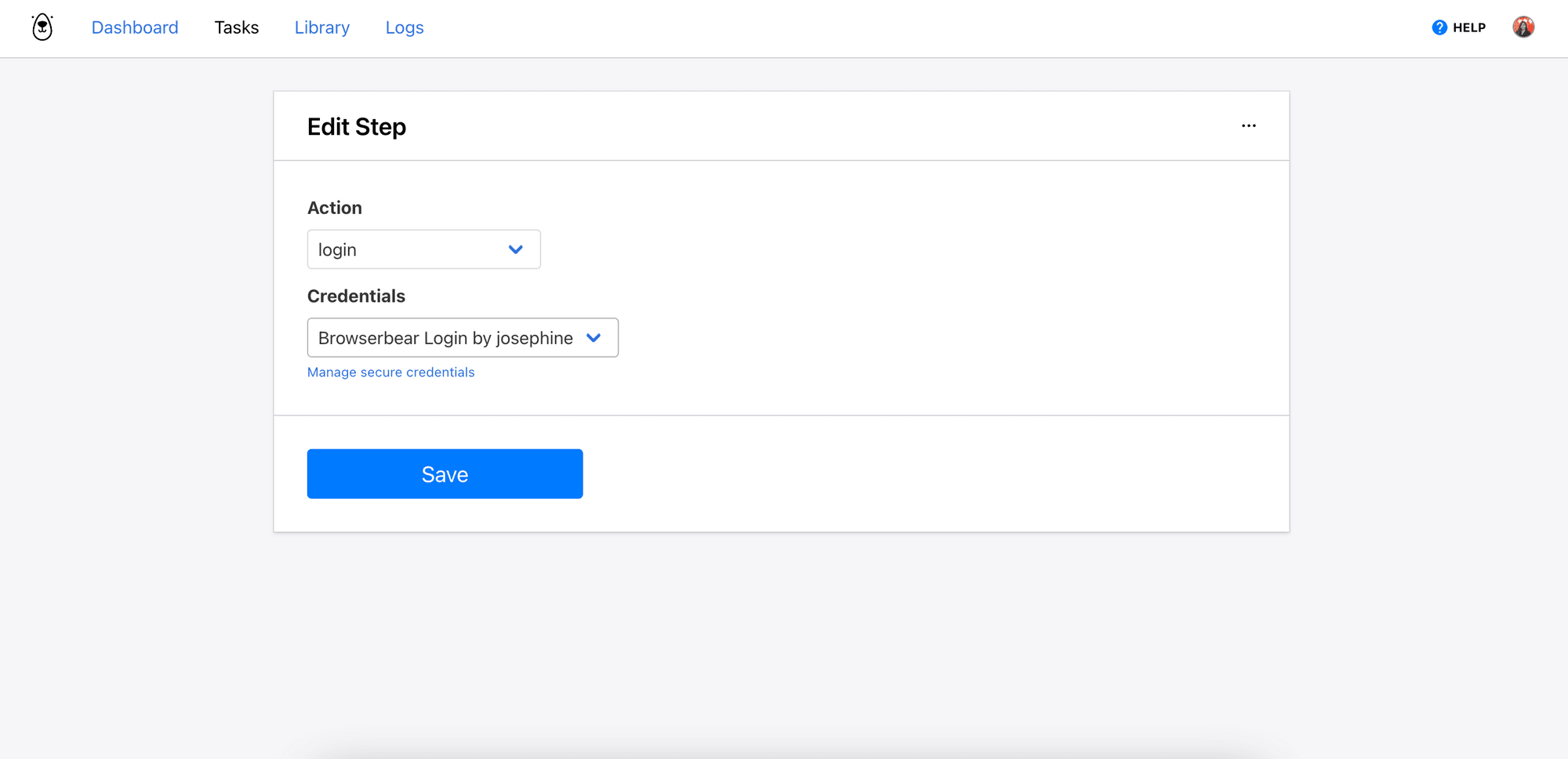Open the ellipsis options menu on Edit Step

(x=1249, y=125)
